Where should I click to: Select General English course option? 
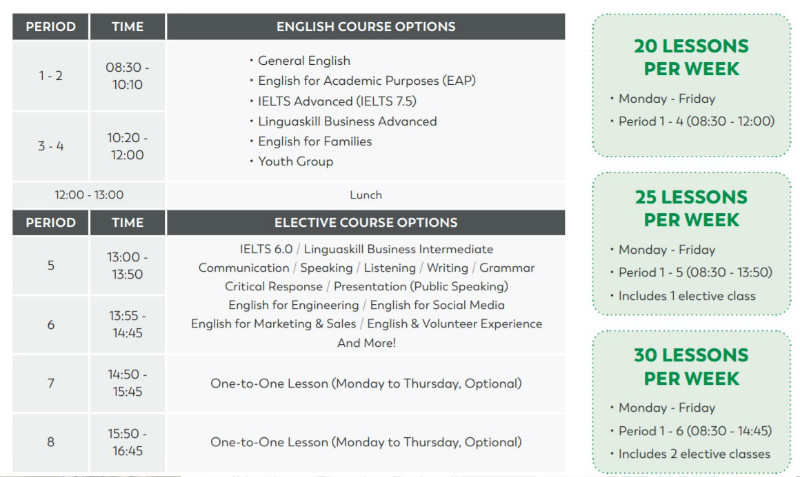pos(304,61)
